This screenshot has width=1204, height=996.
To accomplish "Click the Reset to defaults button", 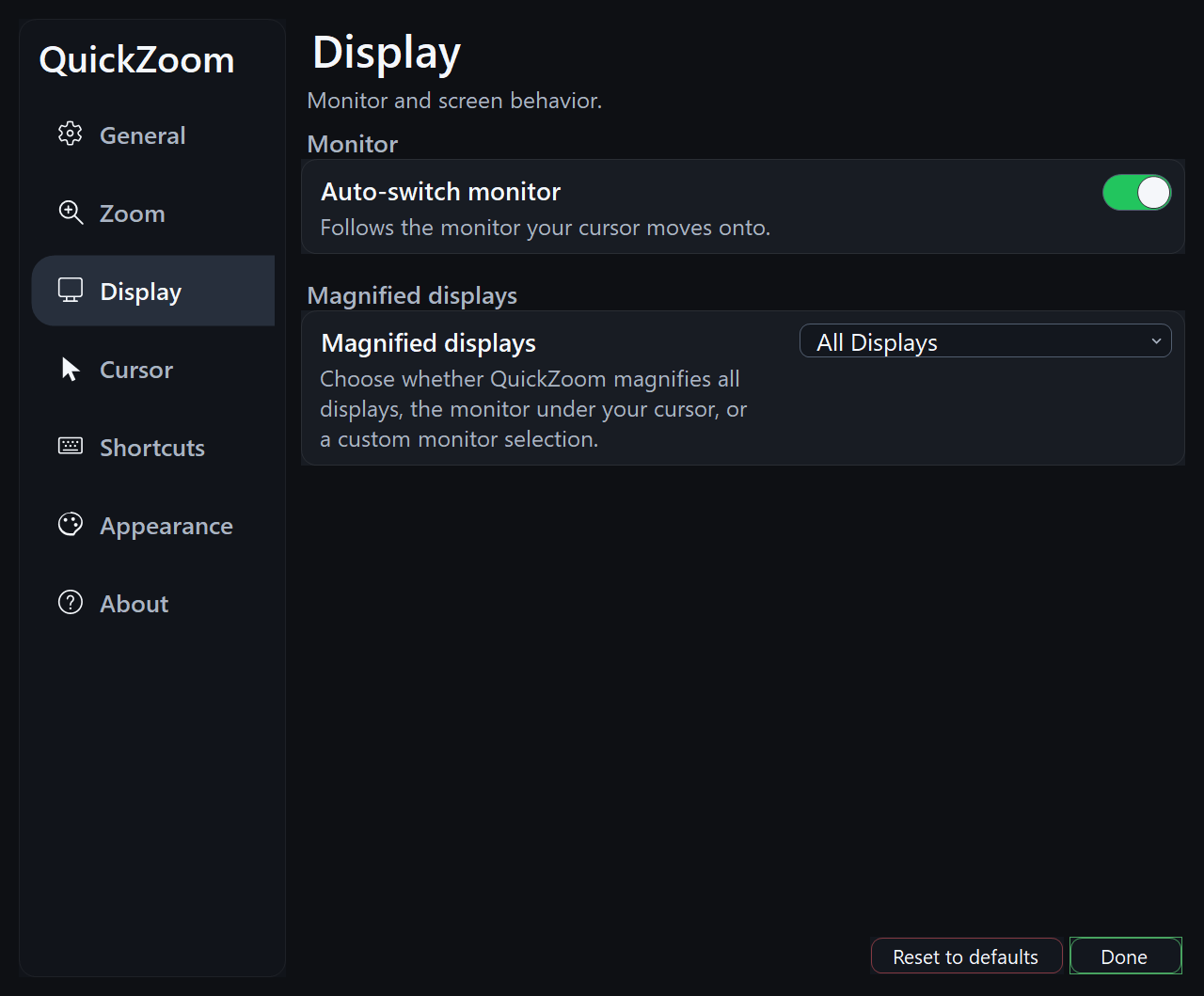I will pos(966,956).
